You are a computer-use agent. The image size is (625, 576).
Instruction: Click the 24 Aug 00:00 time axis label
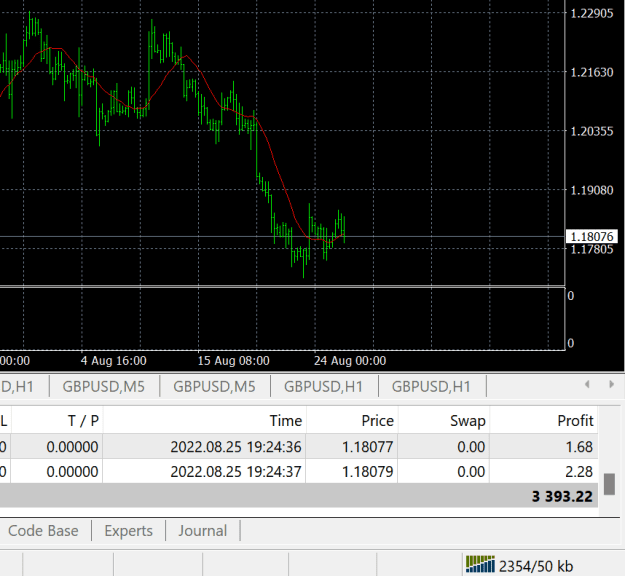350,361
